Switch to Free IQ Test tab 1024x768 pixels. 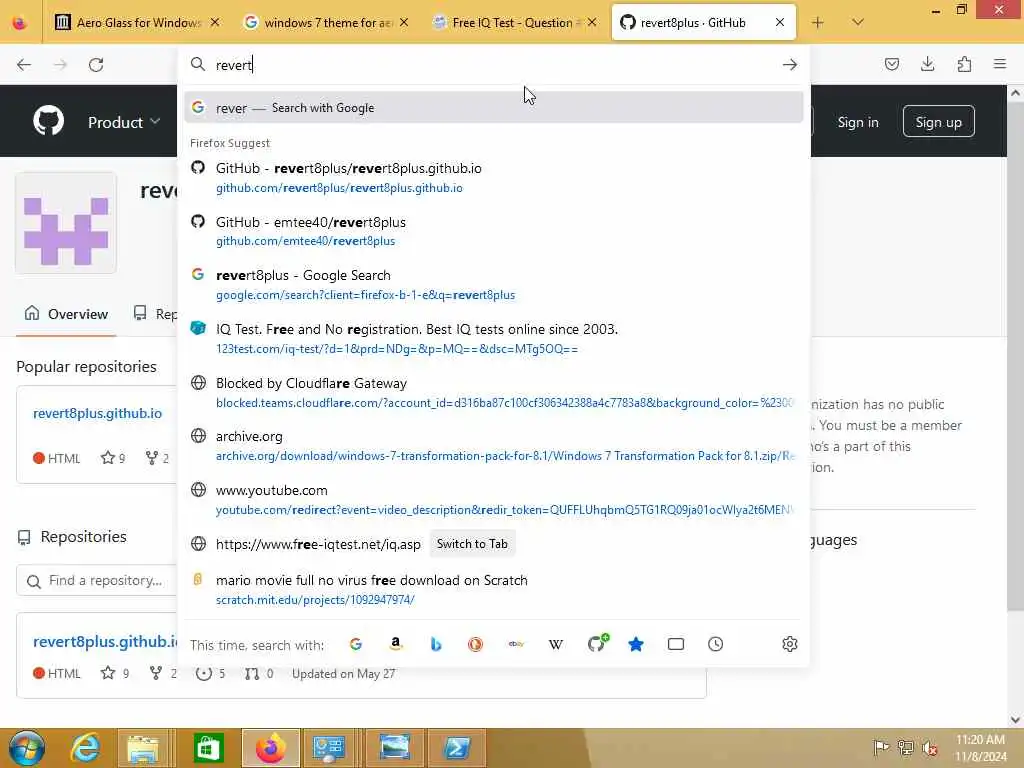[515, 23]
